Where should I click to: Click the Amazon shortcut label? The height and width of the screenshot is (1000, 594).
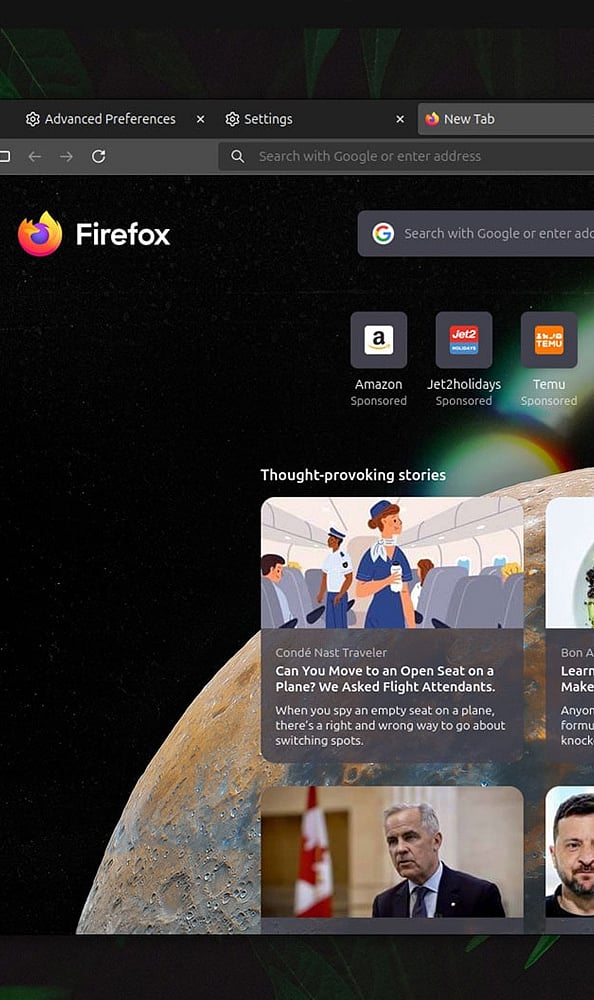coord(378,385)
